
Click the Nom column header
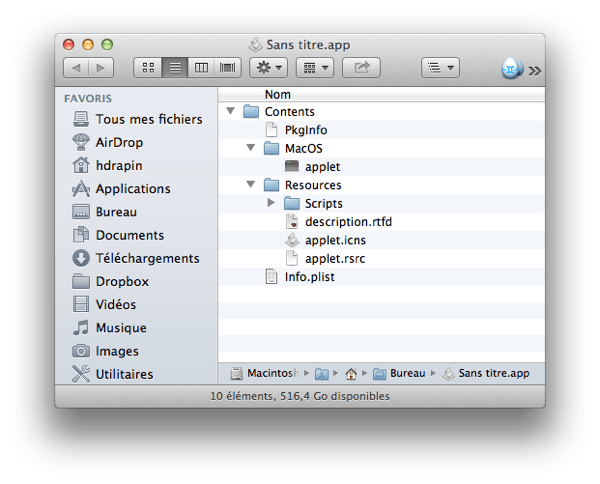(x=278, y=94)
